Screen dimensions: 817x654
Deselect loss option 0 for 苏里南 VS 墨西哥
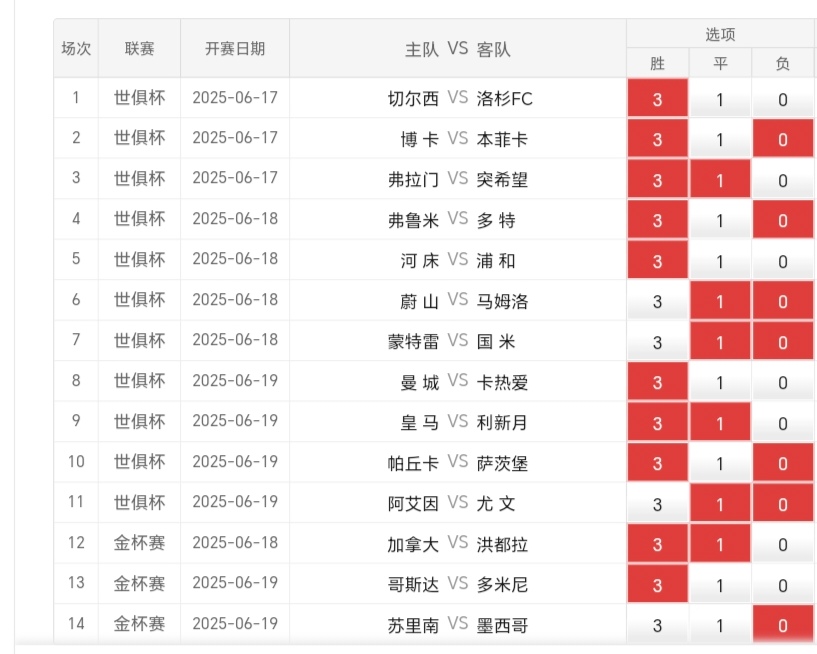[x=783, y=624]
